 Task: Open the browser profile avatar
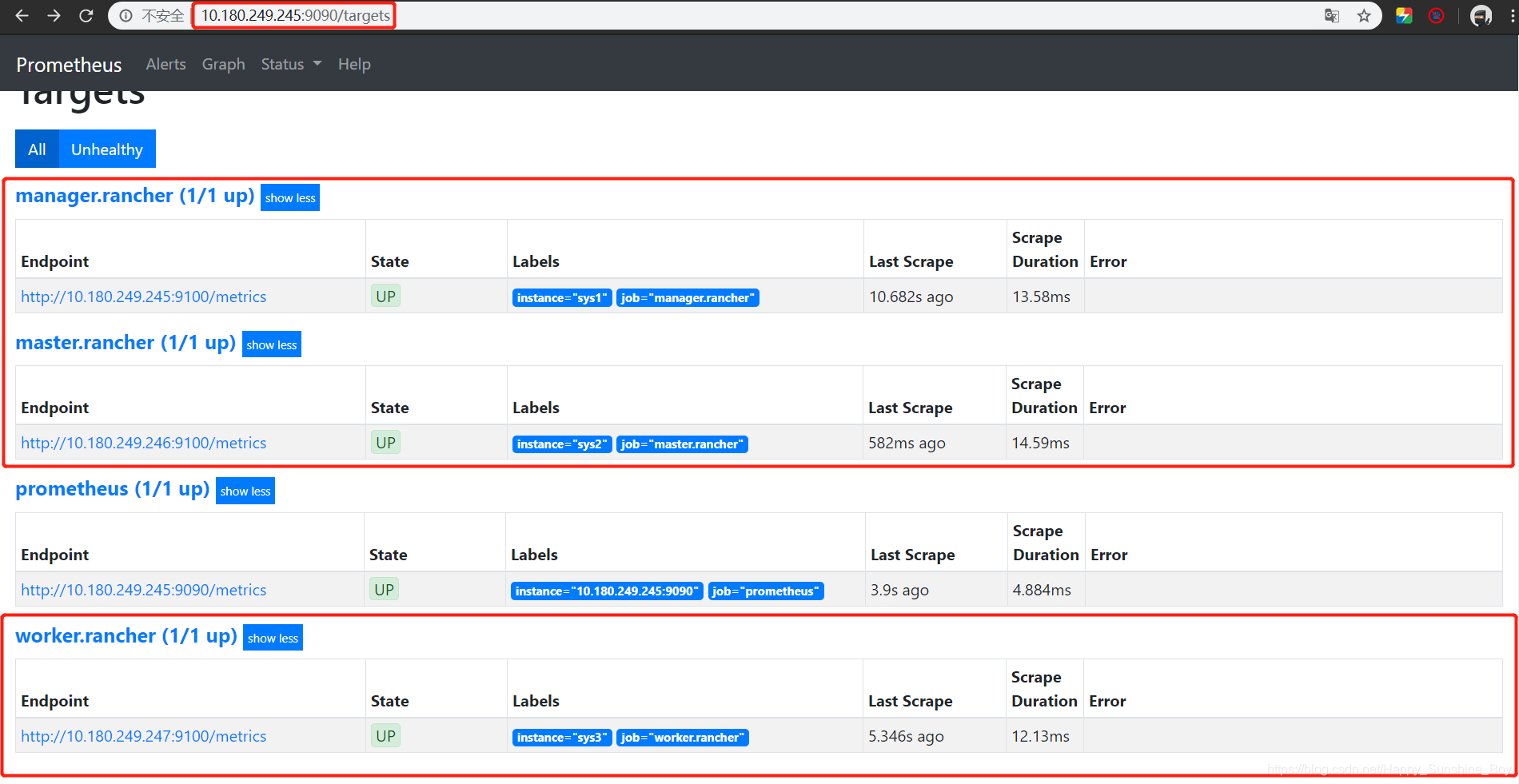(1481, 15)
